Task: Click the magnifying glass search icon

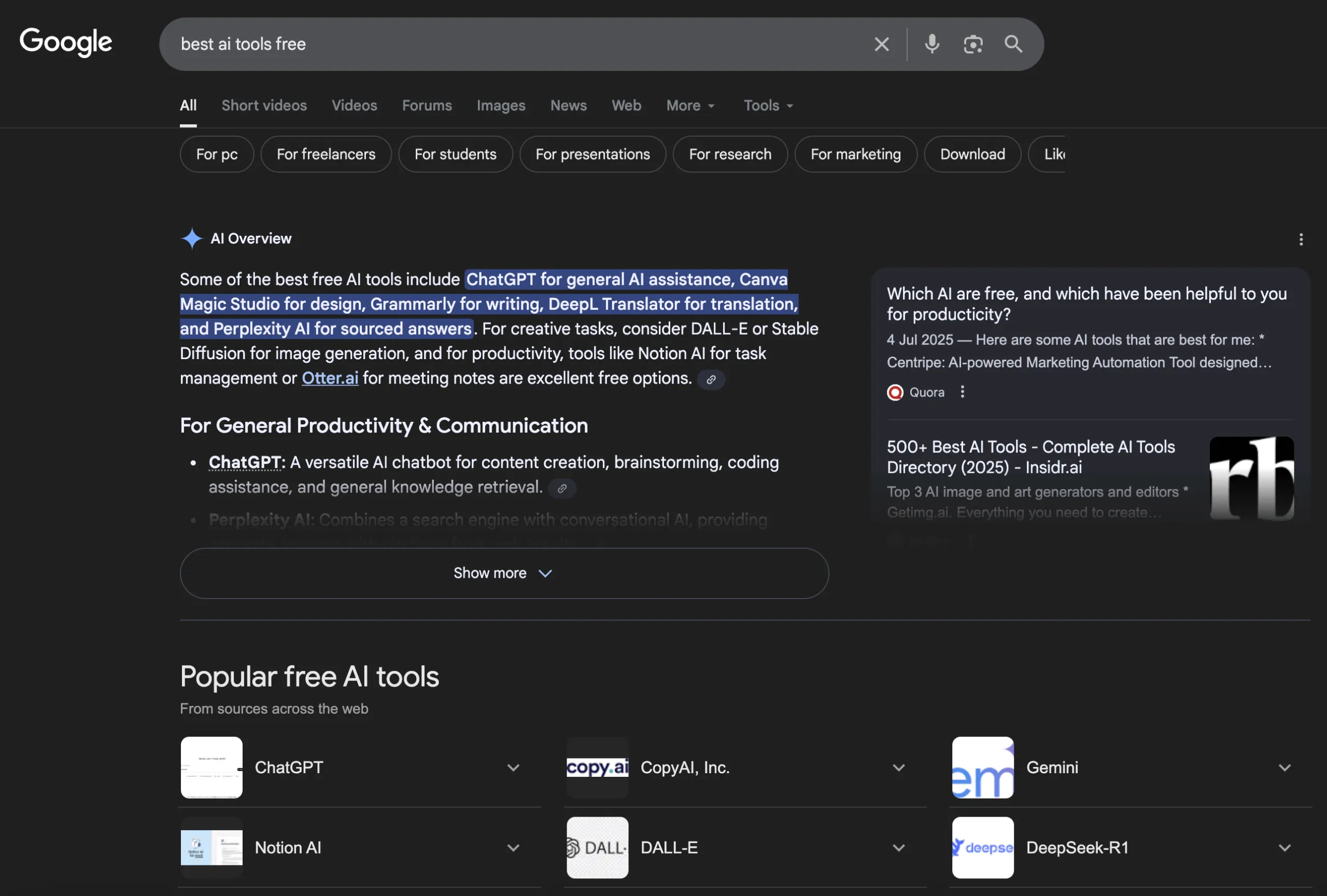Action: 1013,44
